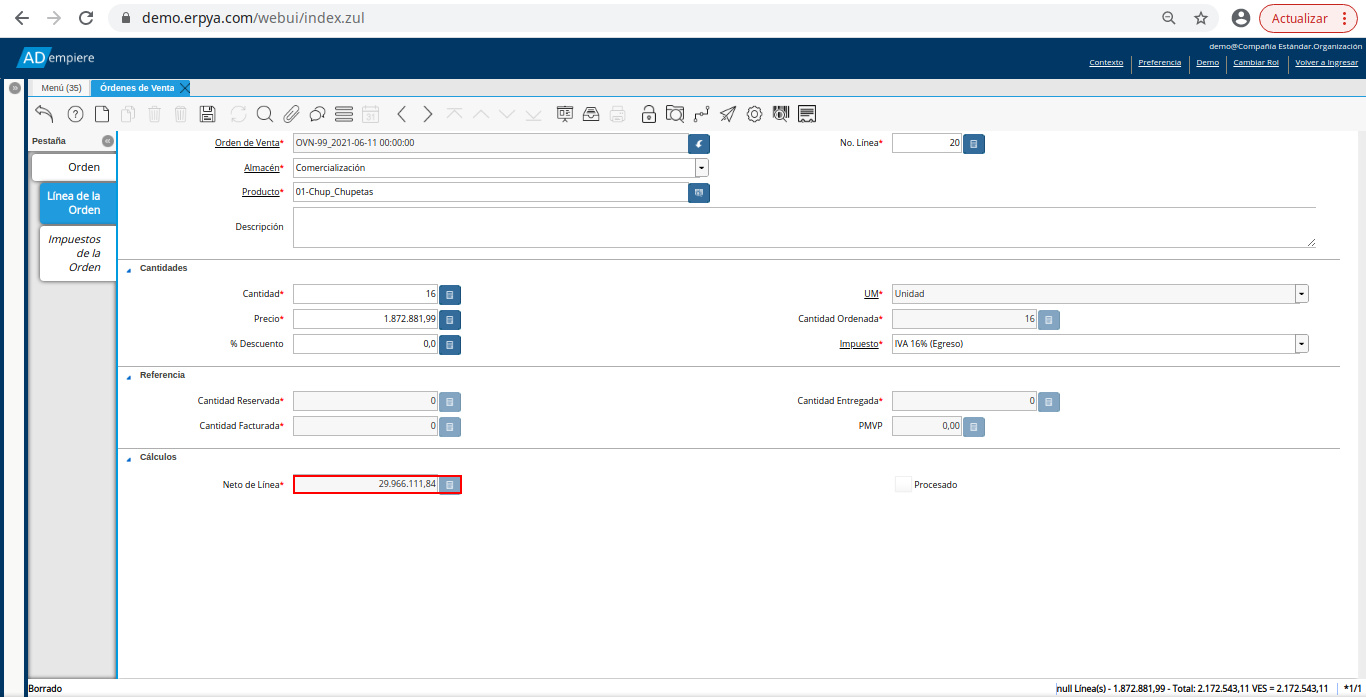Go to next record with the right chevron
This screenshot has width=1366, height=697.
(x=428, y=114)
